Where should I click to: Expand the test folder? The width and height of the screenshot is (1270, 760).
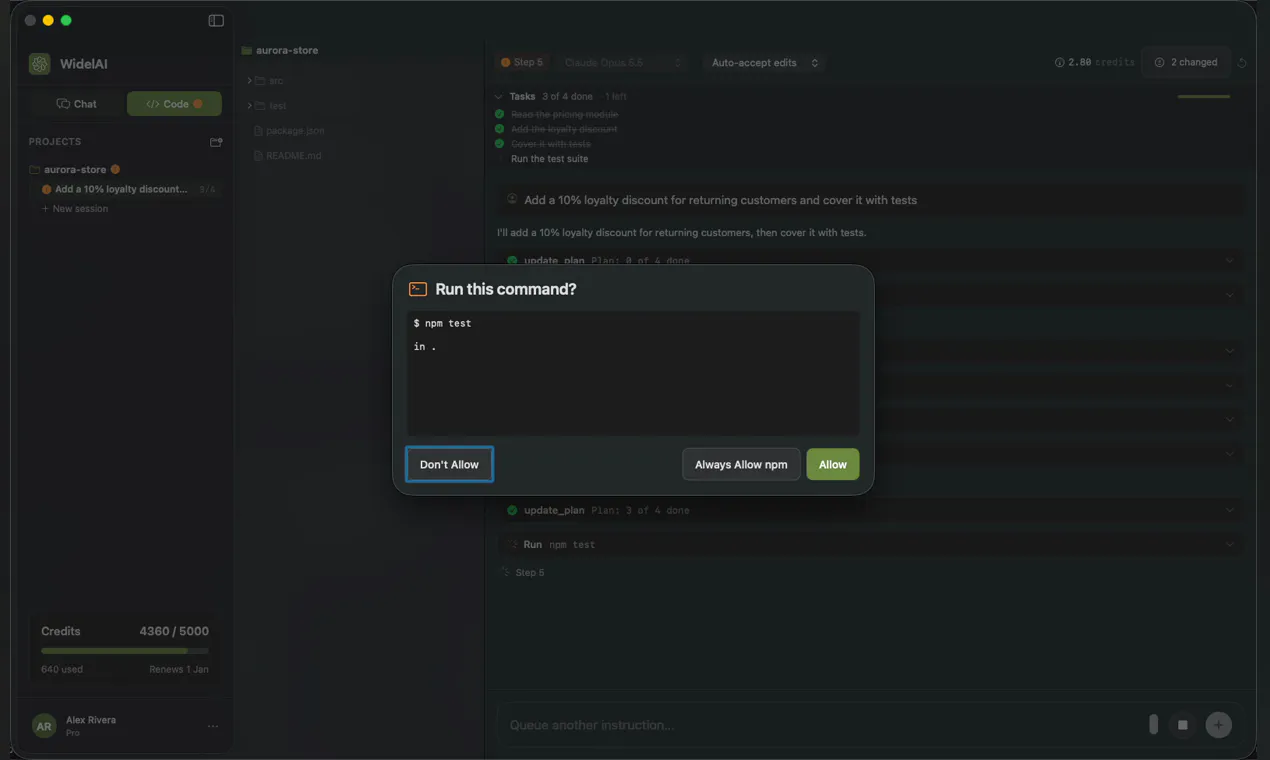267,105
